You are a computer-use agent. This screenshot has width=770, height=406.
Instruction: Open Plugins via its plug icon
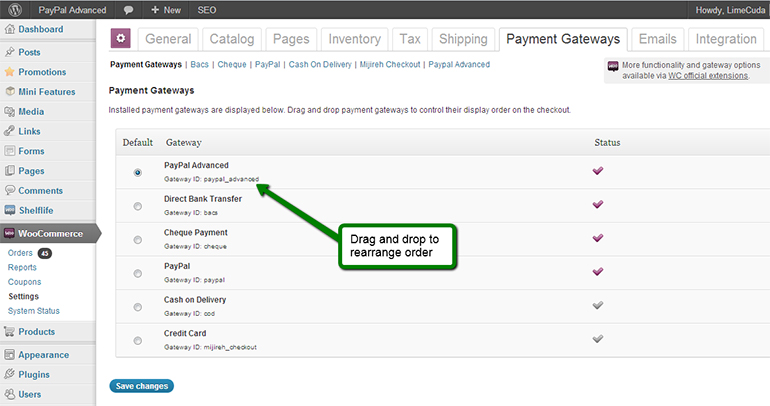pos(10,374)
